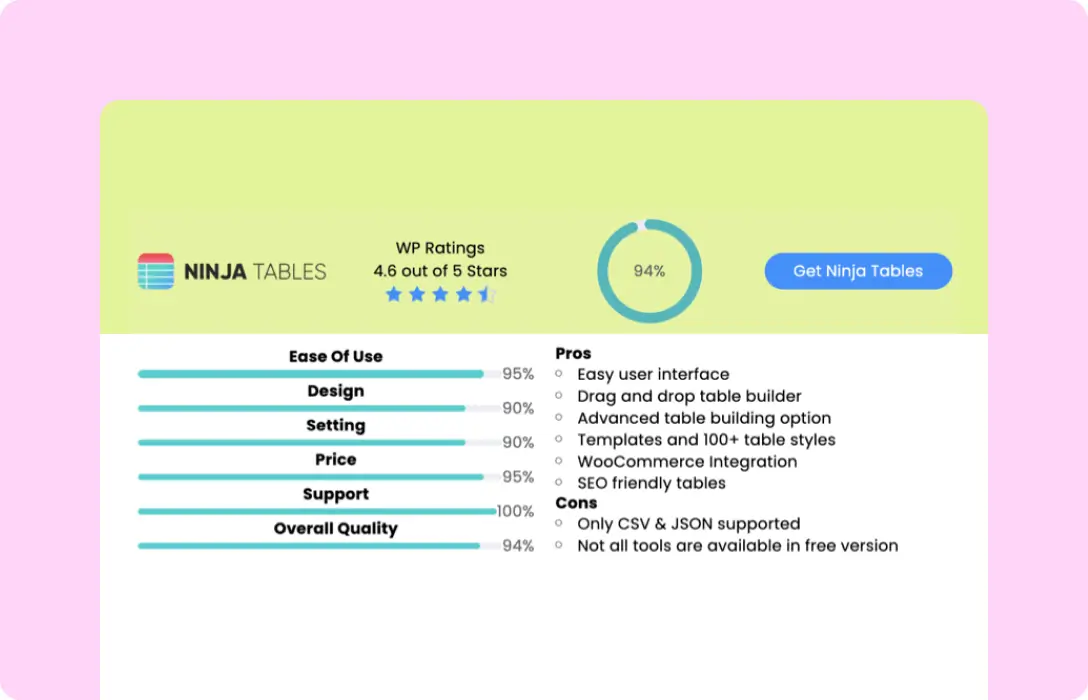Image resolution: width=1088 pixels, height=700 pixels.
Task: Select the WooCommerce Integration bullet
Action: click(x=687, y=462)
